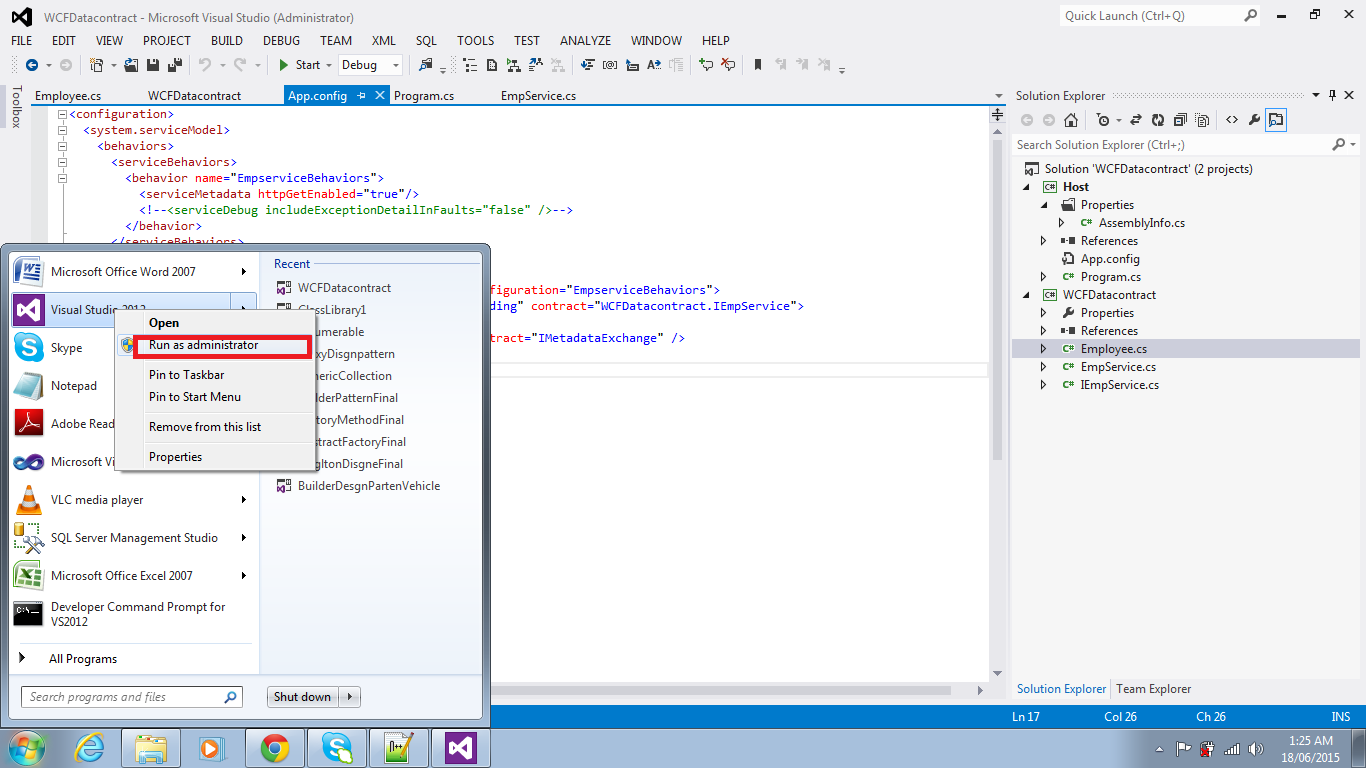Start debugging with the green Start arrow
Screen dimensions: 1366x768
(x=284, y=65)
